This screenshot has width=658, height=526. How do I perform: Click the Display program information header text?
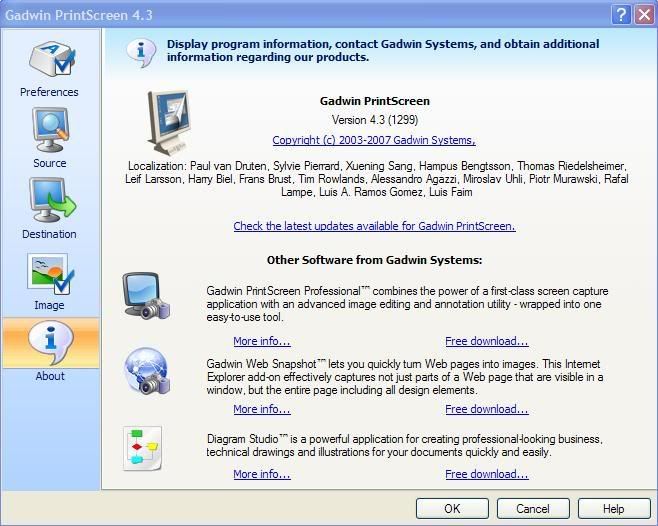point(383,50)
